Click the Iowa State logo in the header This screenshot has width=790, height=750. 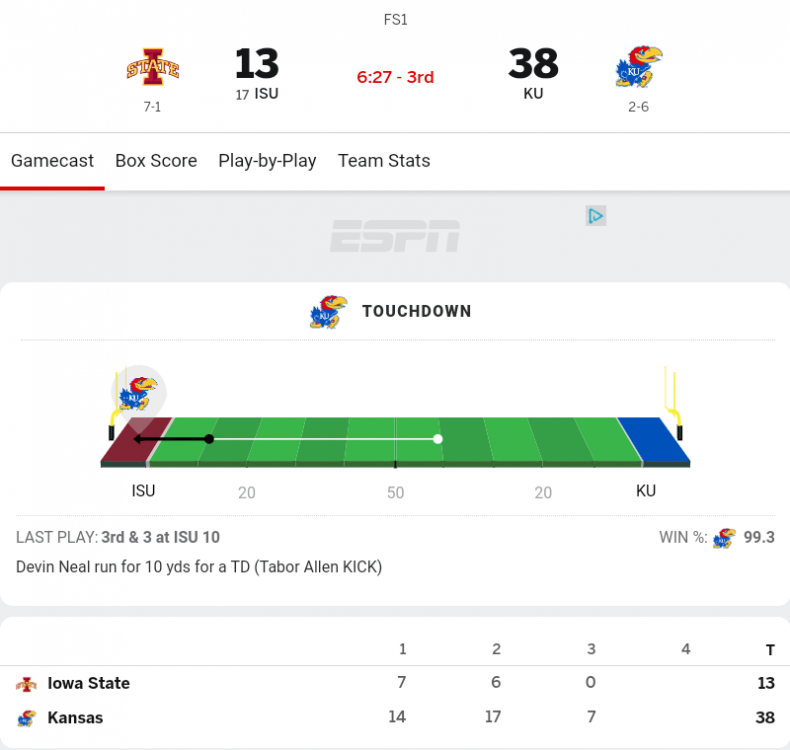click(x=153, y=66)
